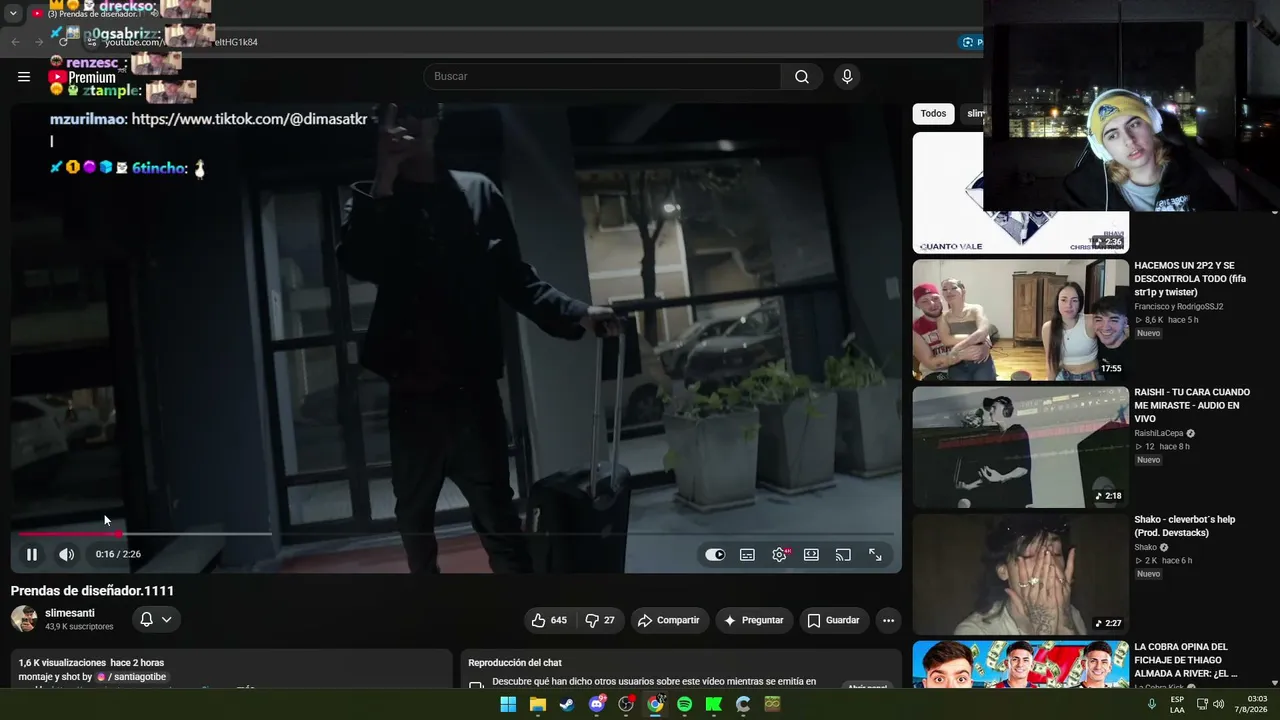Screen dimensions: 1280x720
Task: Open the LA COBRA OPINA video thumbnail
Action: pyautogui.click(x=1020, y=664)
